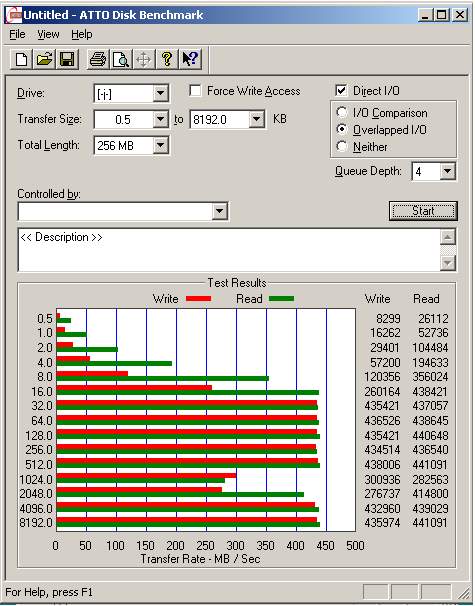Expand the Controlled by dropdown

click(x=219, y=211)
